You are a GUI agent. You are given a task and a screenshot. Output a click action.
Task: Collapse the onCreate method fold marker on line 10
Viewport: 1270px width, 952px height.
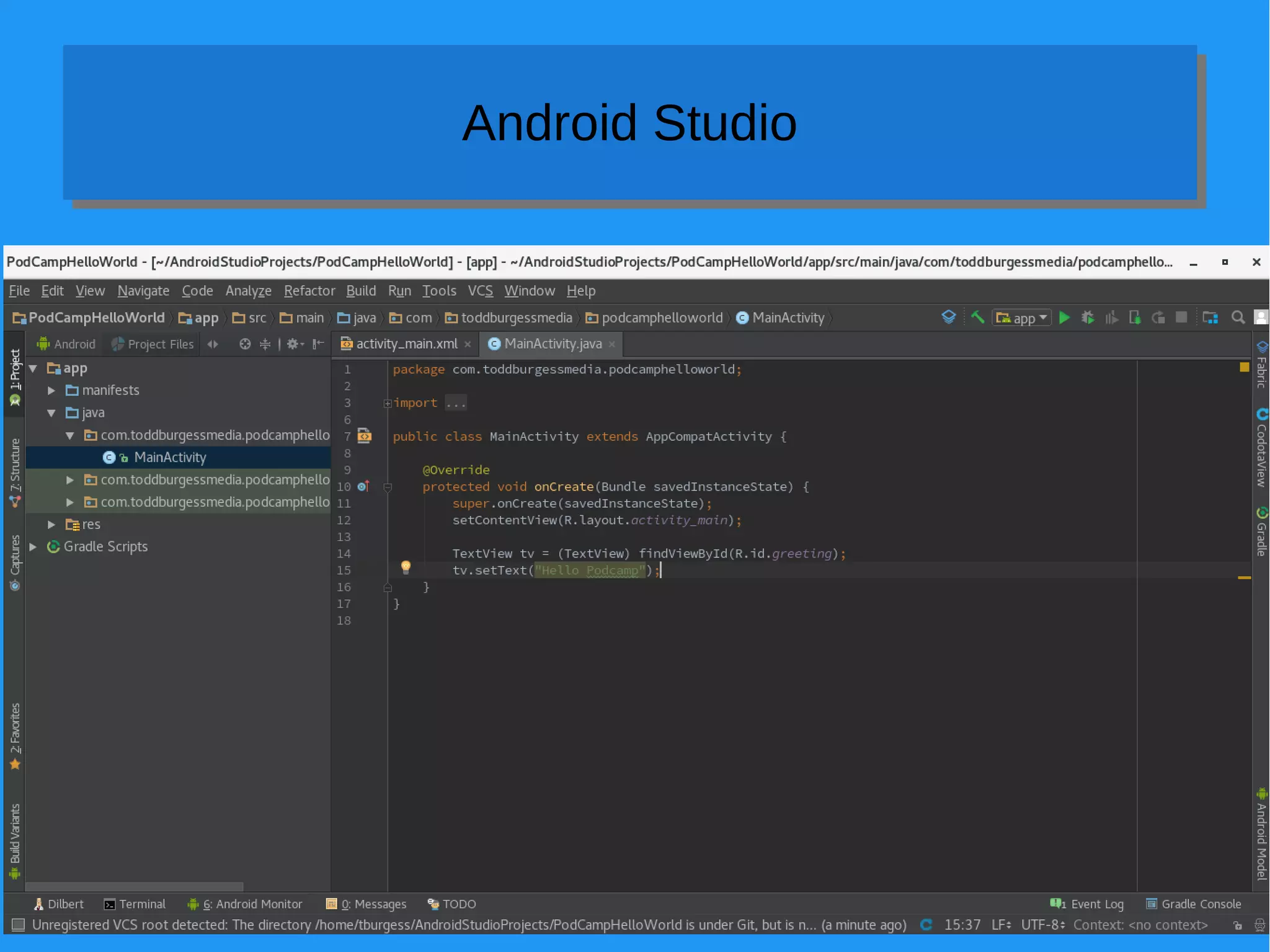[x=388, y=487]
